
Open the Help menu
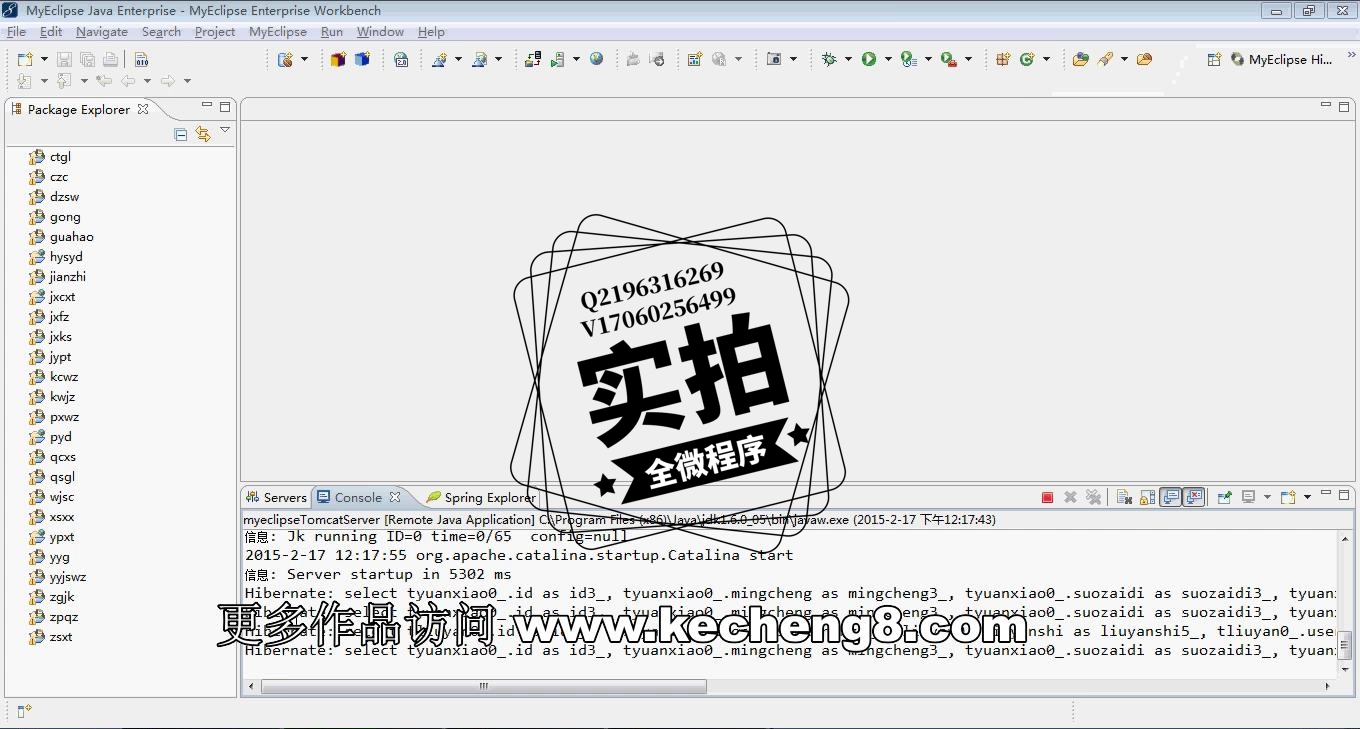(x=431, y=32)
